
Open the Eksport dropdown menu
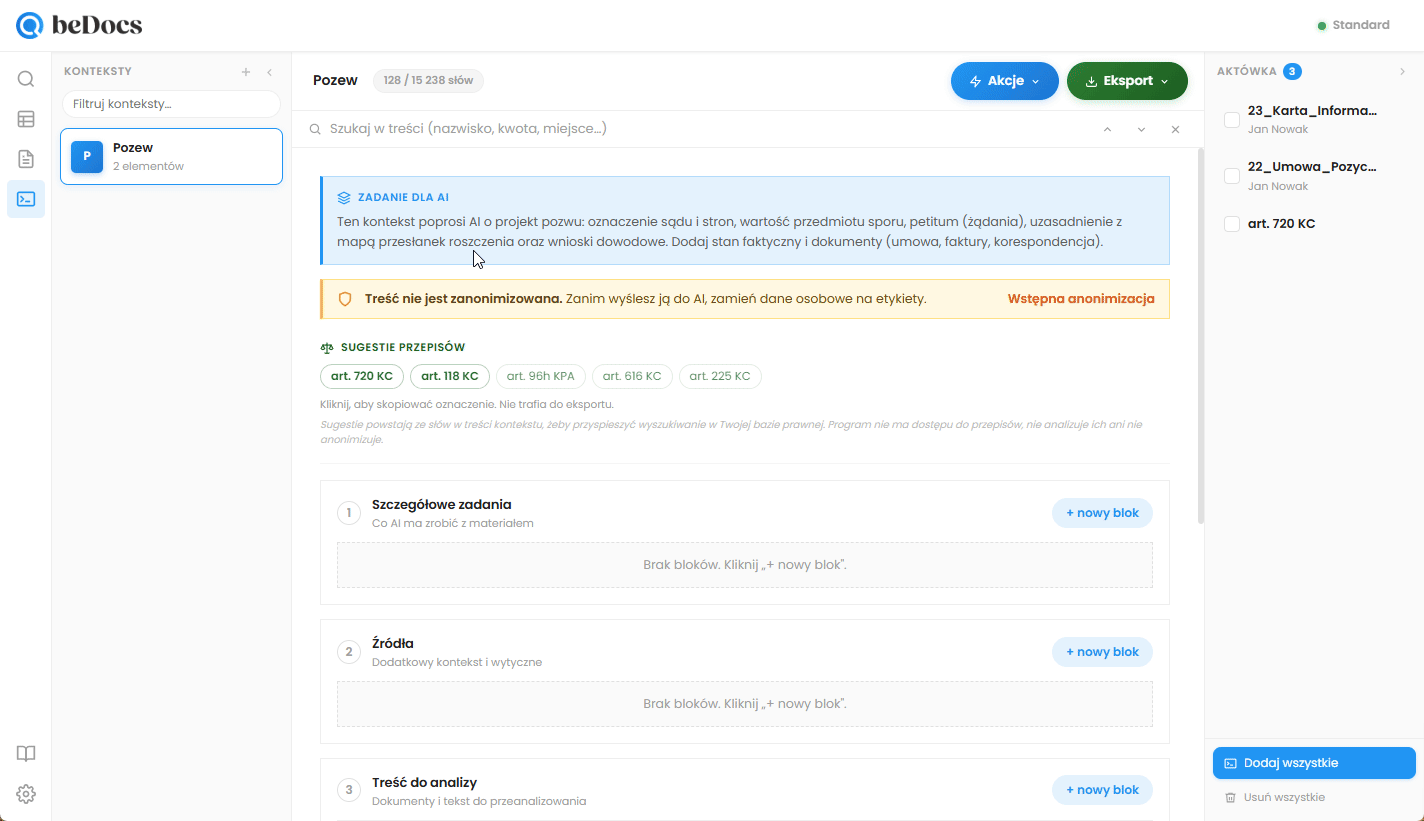pyautogui.click(x=1127, y=81)
